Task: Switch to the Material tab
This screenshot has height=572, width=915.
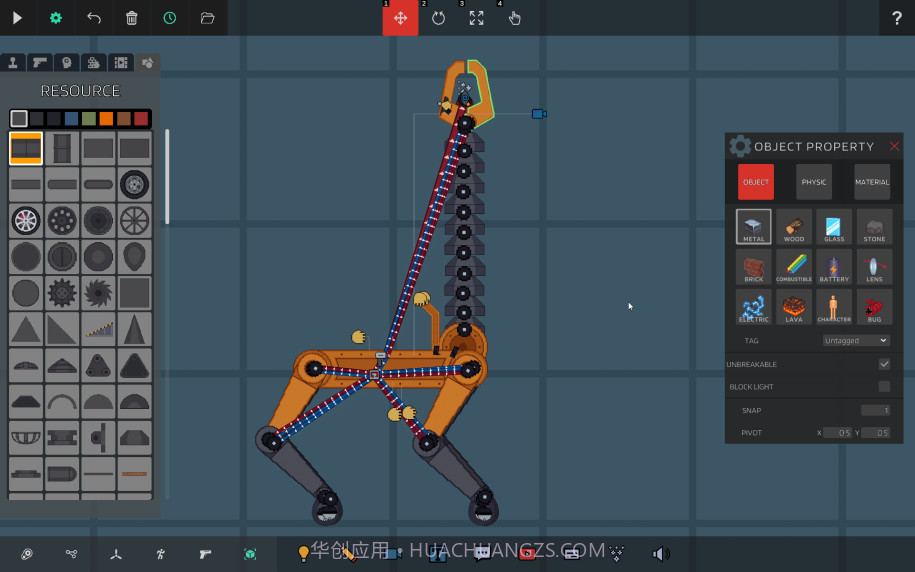Action: 872,182
